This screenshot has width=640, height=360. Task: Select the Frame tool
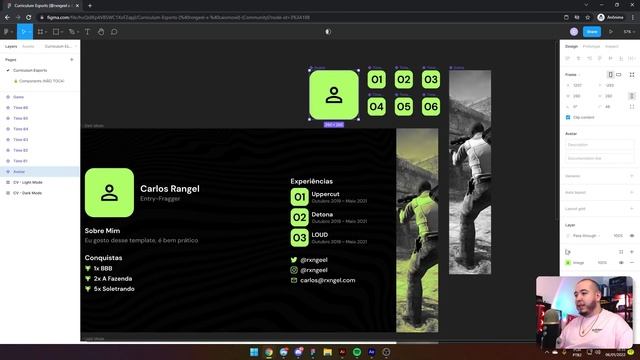click(x=40, y=32)
